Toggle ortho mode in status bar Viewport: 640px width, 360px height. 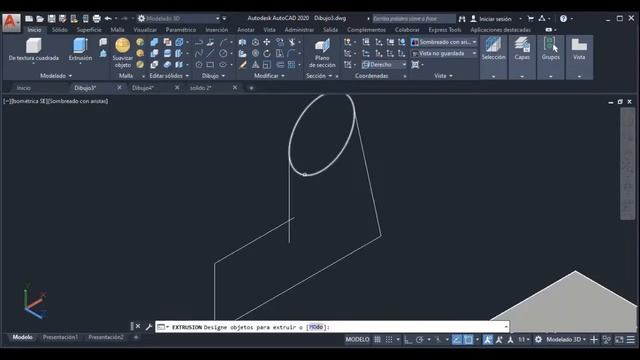point(408,340)
